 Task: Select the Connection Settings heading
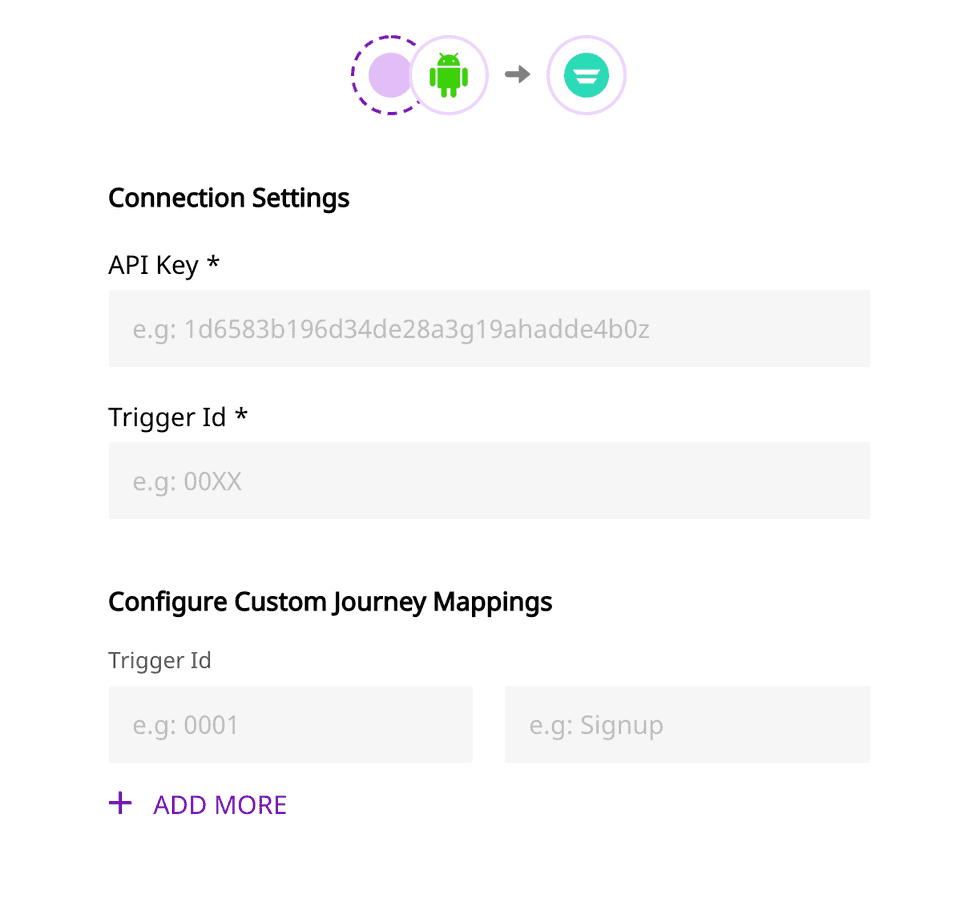coord(228,198)
